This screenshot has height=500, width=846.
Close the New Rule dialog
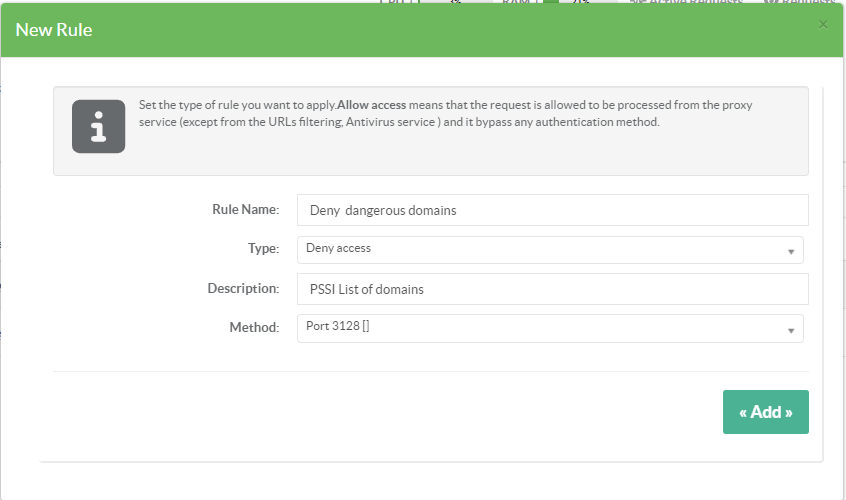click(823, 24)
